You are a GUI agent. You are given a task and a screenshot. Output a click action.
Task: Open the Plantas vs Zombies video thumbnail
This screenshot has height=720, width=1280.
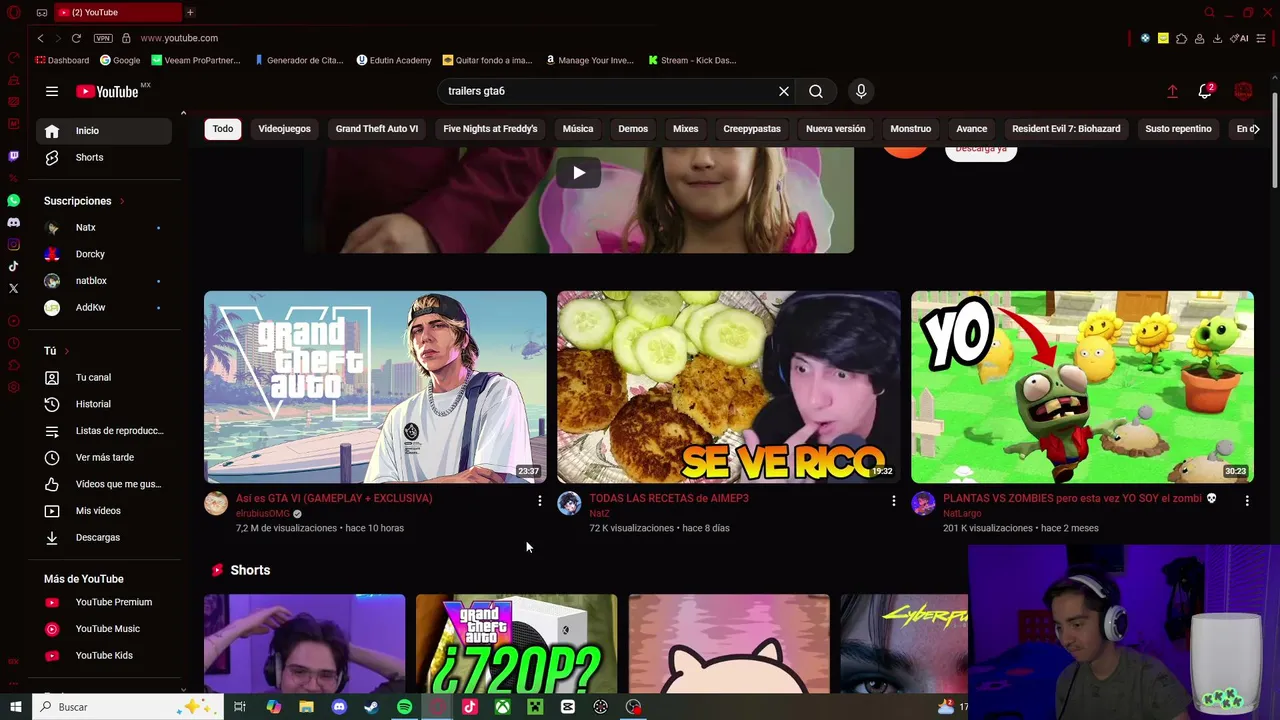pyautogui.click(x=1082, y=387)
